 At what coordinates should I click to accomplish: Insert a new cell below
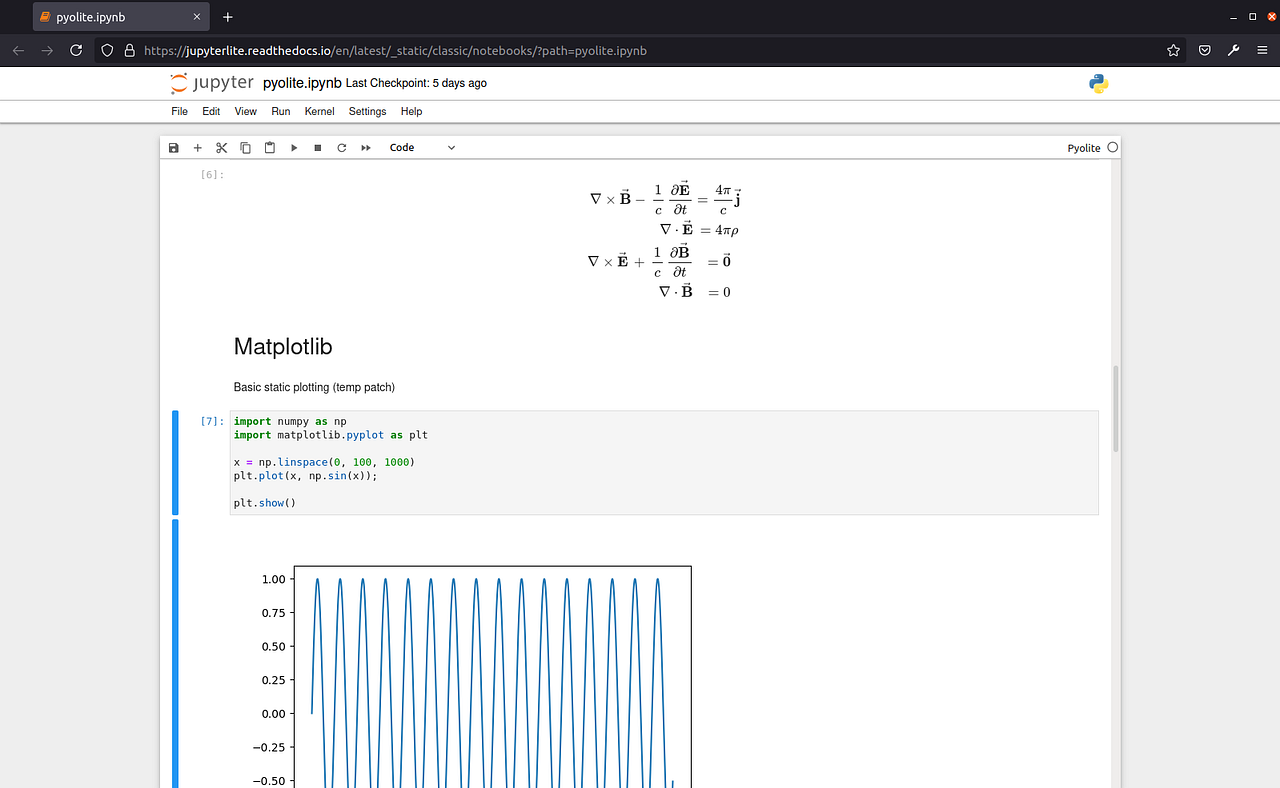197,147
